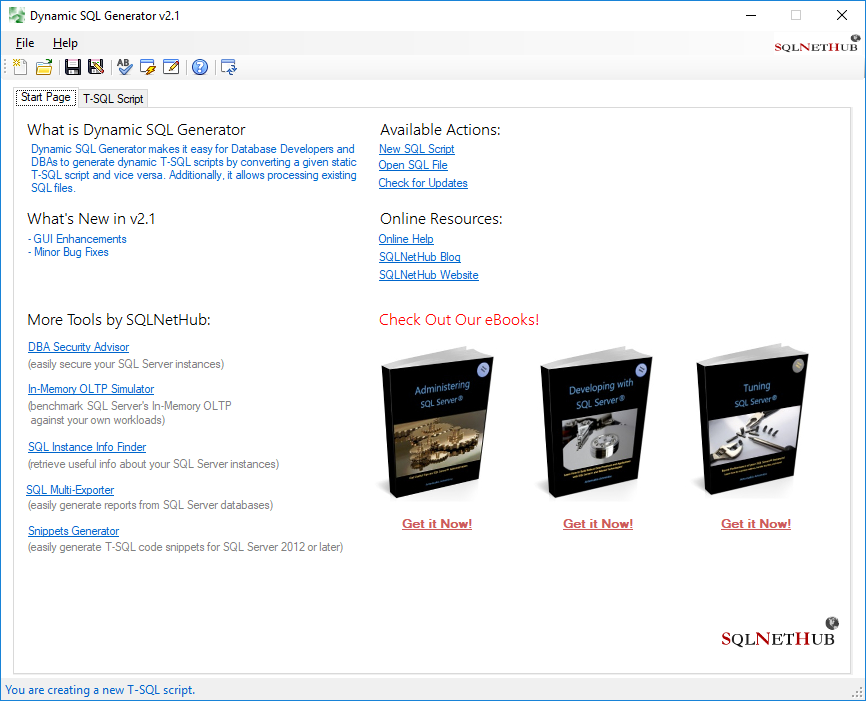Click the "Check Out Our eBooks!" heading
866x701 pixels.
click(x=459, y=320)
